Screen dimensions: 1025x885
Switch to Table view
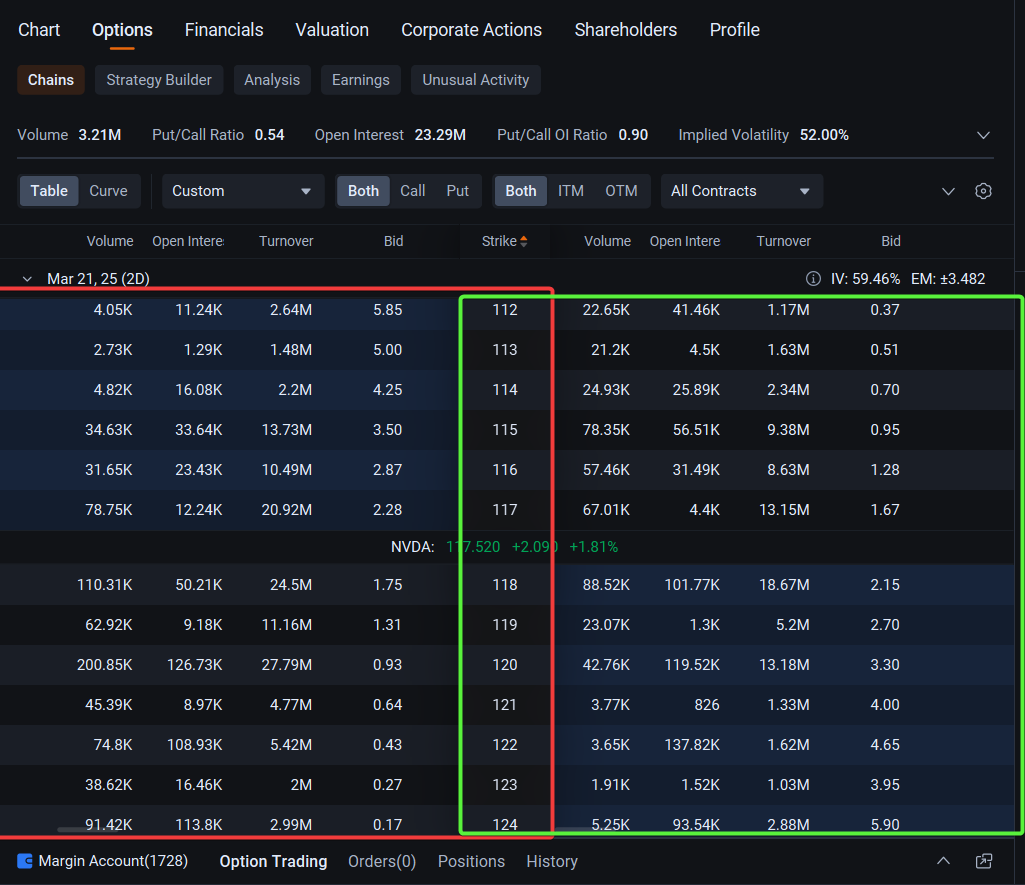click(49, 191)
